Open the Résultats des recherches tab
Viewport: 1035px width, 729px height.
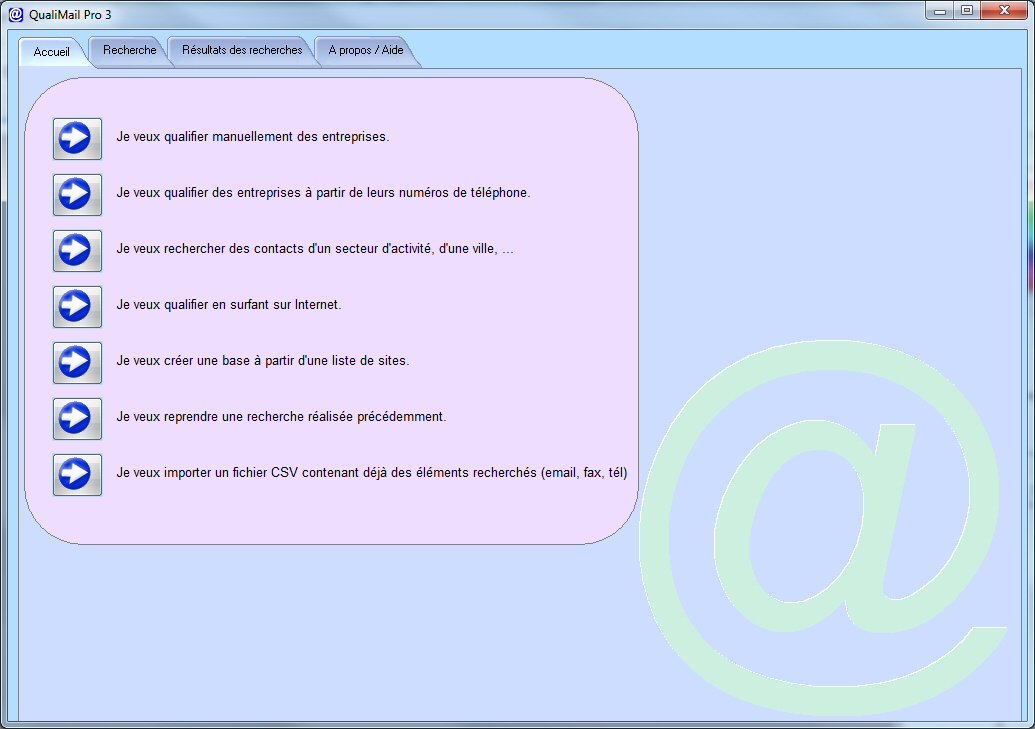point(242,50)
